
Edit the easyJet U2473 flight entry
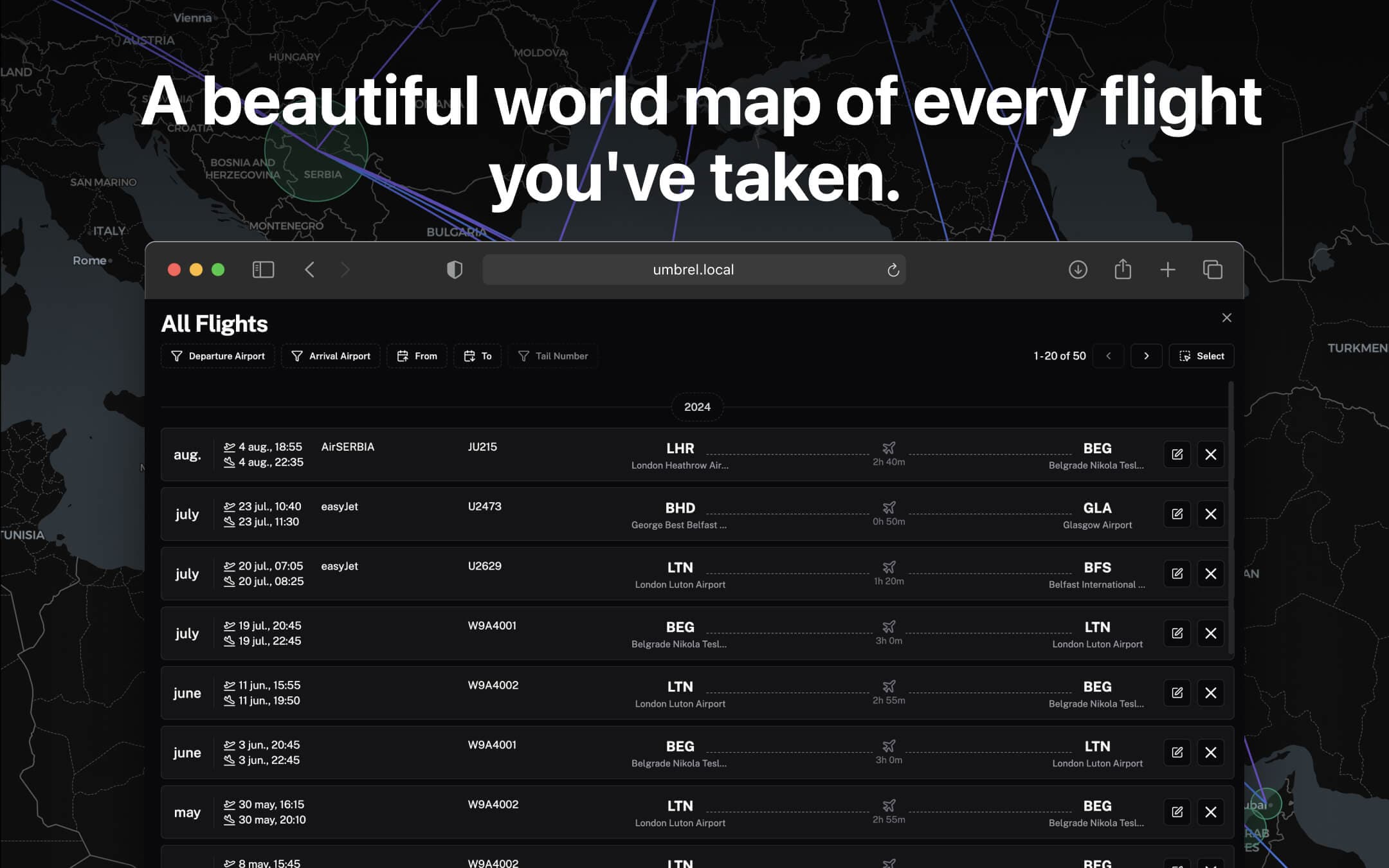pyautogui.click(x=1177, y=514)
